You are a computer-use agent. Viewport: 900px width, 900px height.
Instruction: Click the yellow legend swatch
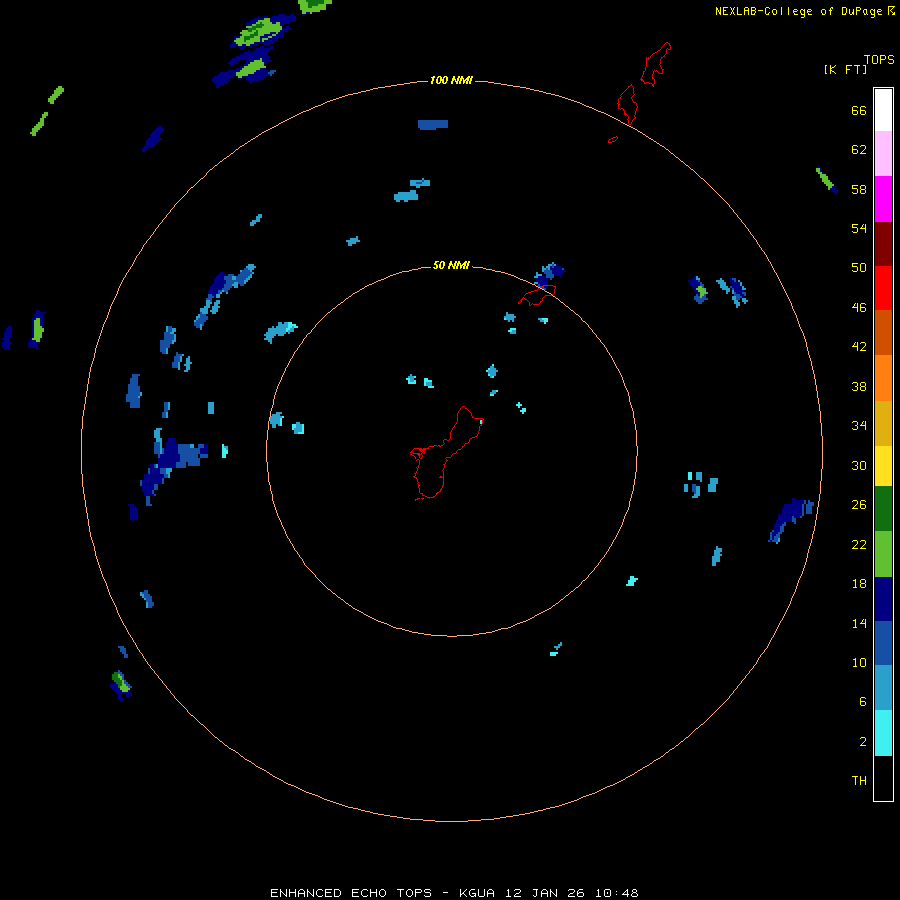[x=883, y=466]
